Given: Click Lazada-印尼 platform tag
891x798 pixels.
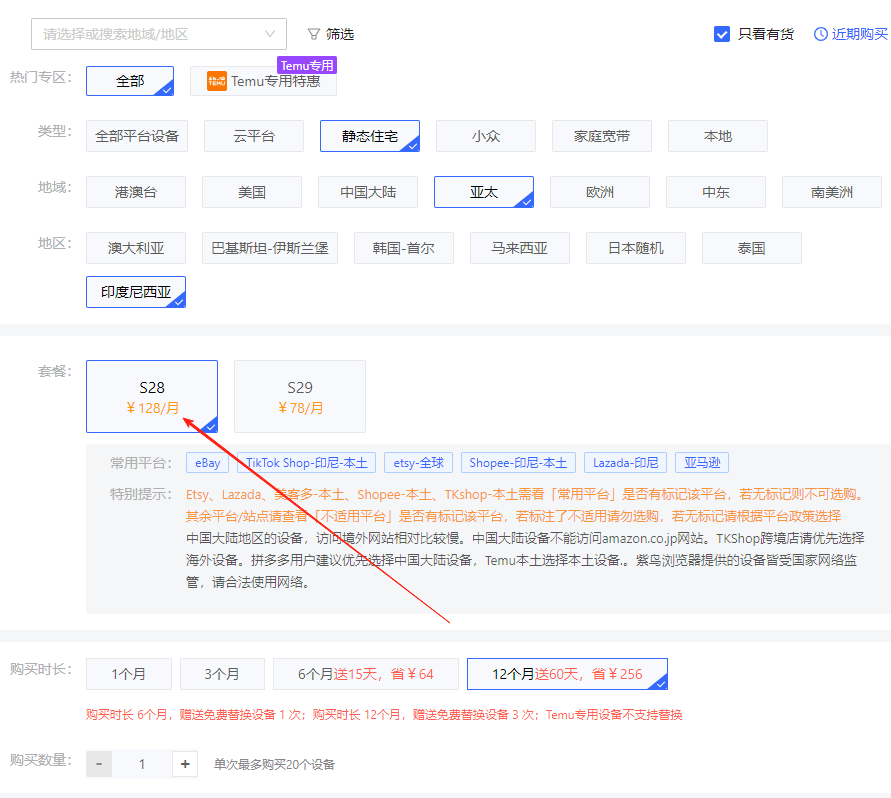Looking at the screenshot, I should pos(625,463).
